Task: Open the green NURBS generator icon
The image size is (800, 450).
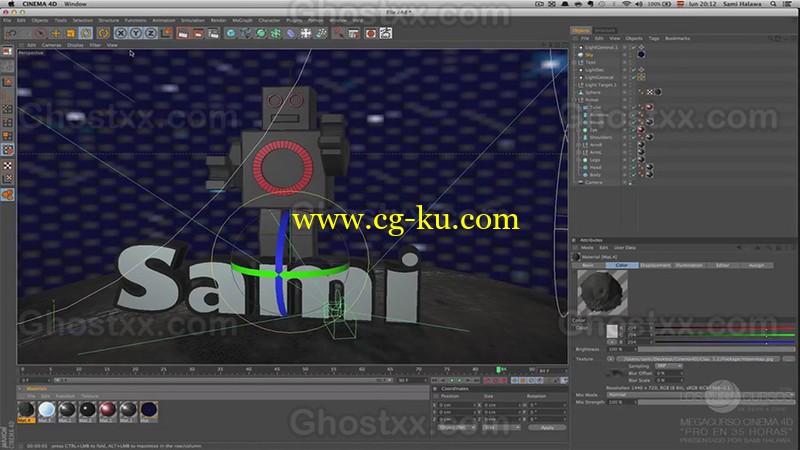Action: coord(261,33)
